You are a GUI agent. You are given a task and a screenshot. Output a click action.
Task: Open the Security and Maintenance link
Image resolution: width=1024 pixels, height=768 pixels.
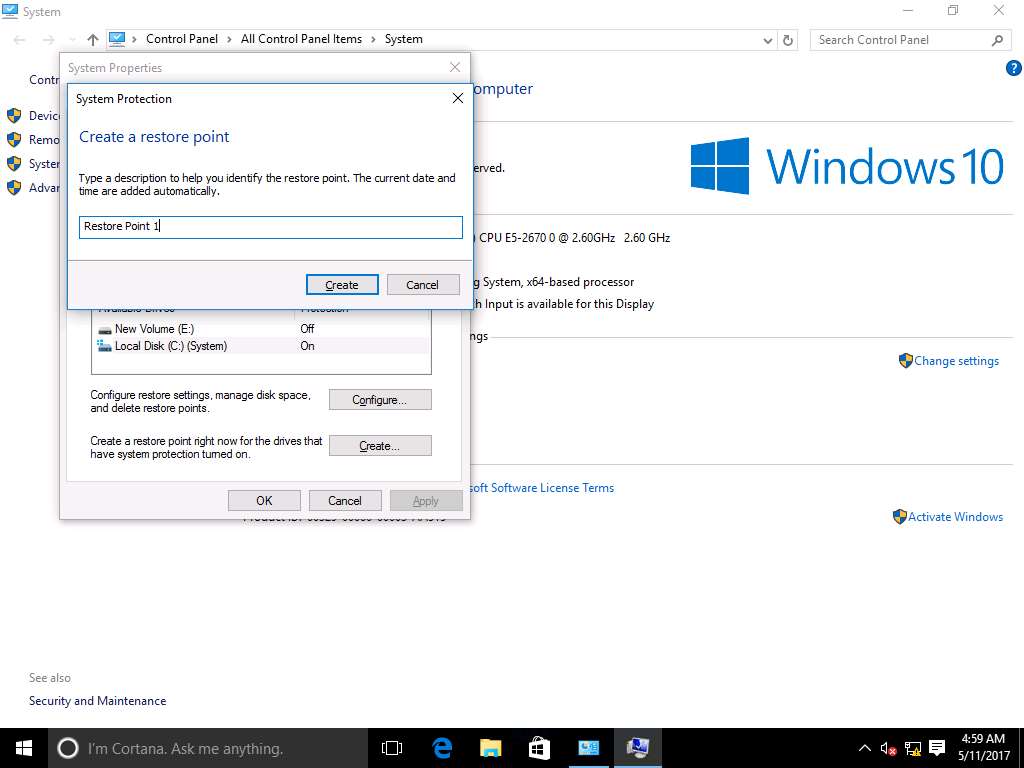[97, 701]
